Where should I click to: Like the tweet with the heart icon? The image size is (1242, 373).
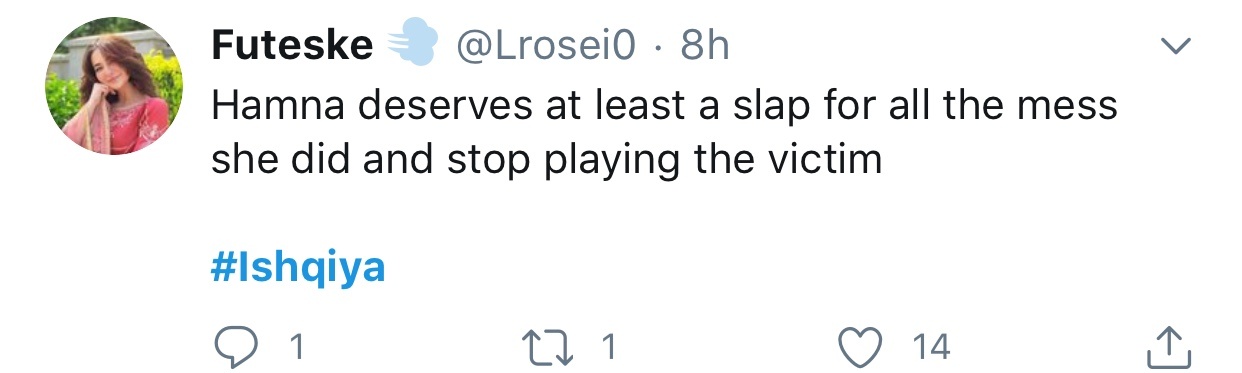tap(859, 346)
